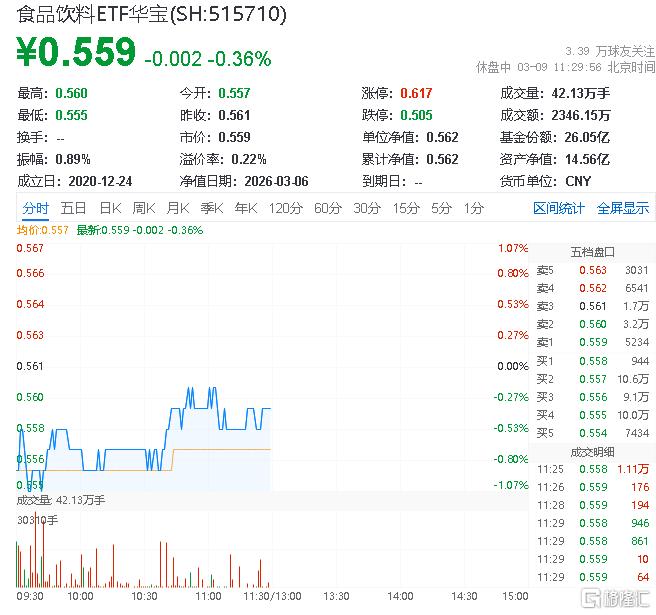The height and width of the screenshot is (615, 656).
Task: Switch to the 分时 chart tab
Action: click(36, 208)
